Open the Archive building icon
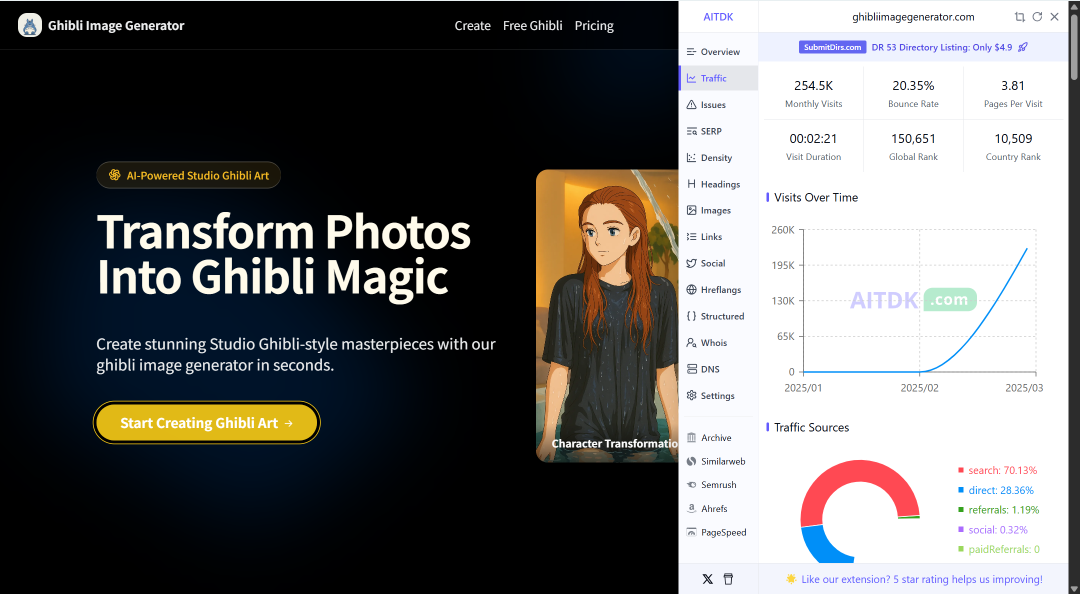Viewport: 1080px width, 594px height. point(692,438)
